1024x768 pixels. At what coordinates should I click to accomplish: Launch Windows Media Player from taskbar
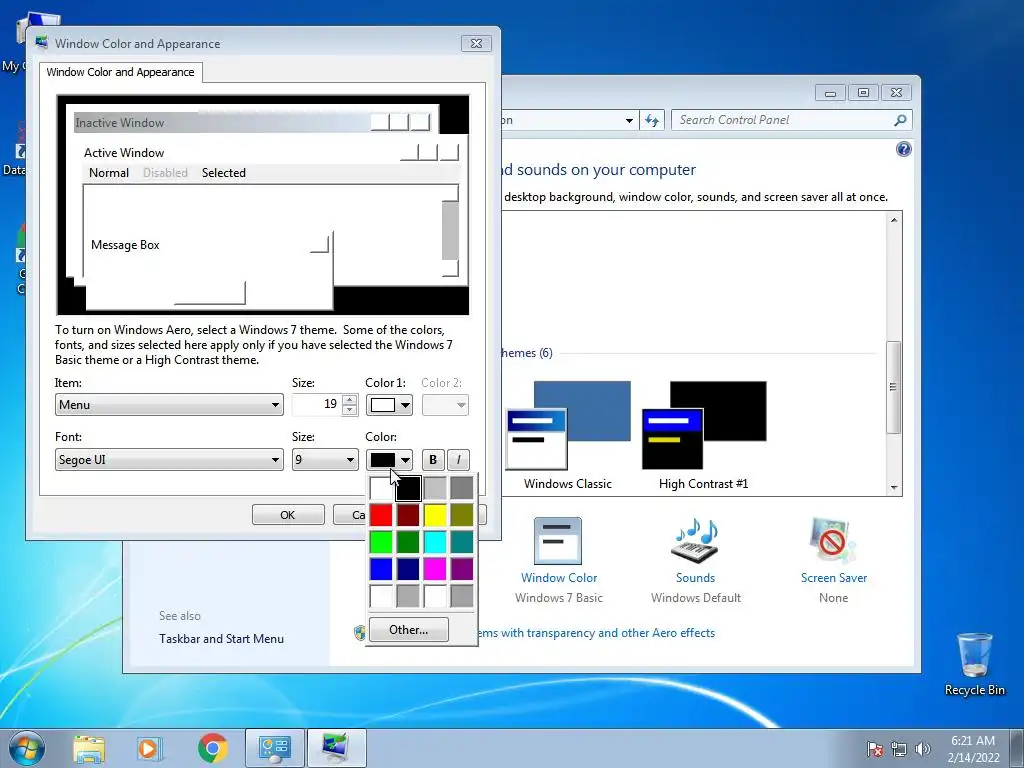click(148, 749)
